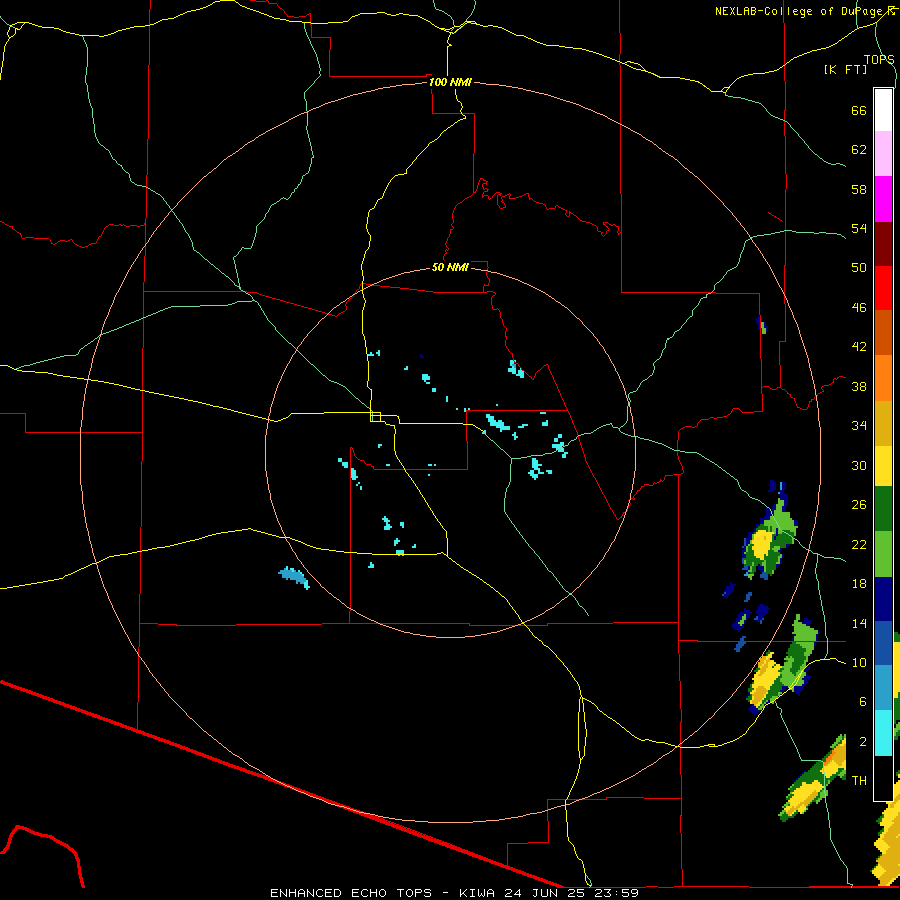Click the 50 legend value
The image size is (900, 900).
(859, 268)
